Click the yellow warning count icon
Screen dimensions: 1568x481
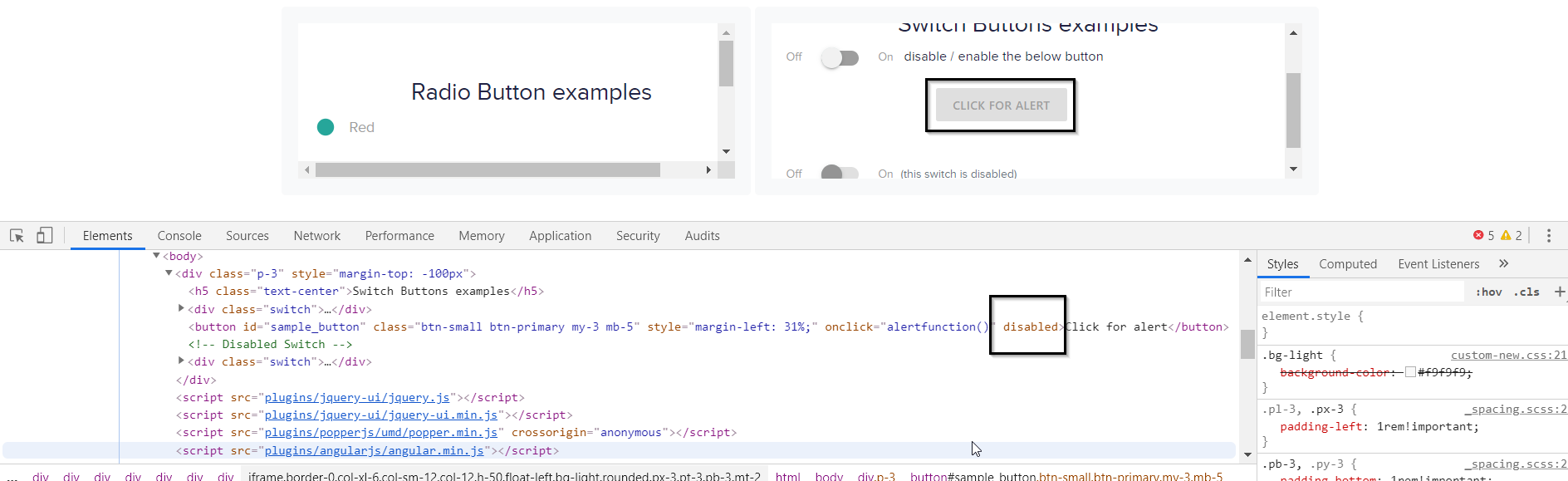coord(1506,235)
